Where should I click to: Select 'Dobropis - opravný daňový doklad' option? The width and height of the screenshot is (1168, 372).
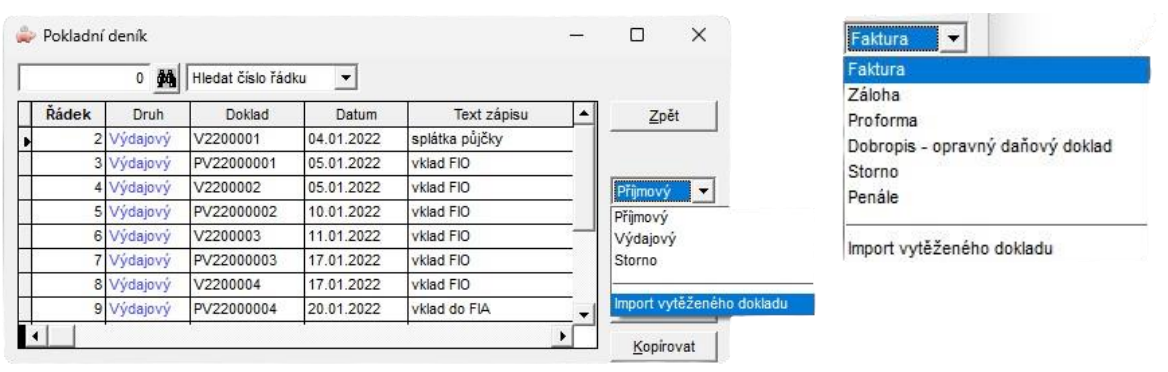pyautogui.click(x=980, y=145)
